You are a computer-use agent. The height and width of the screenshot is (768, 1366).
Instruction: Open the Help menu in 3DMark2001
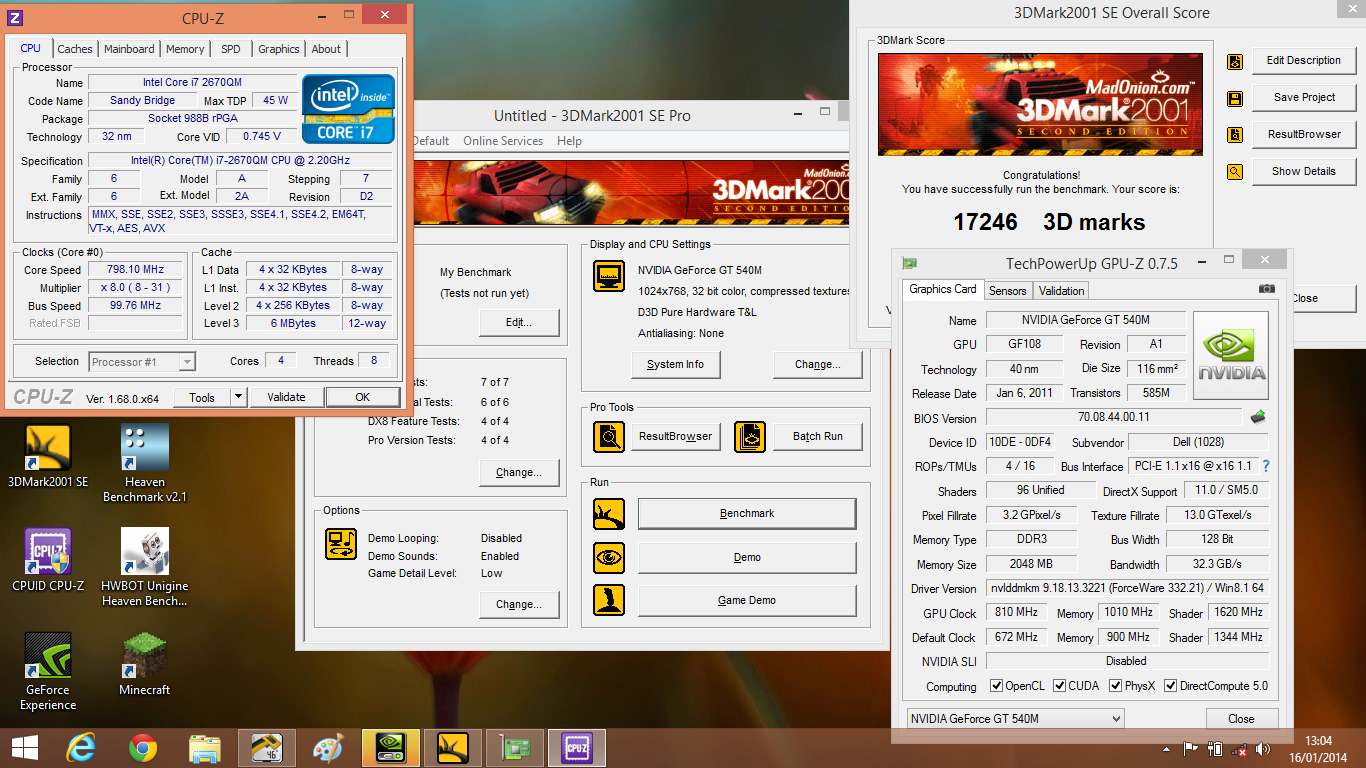[569, 141]
